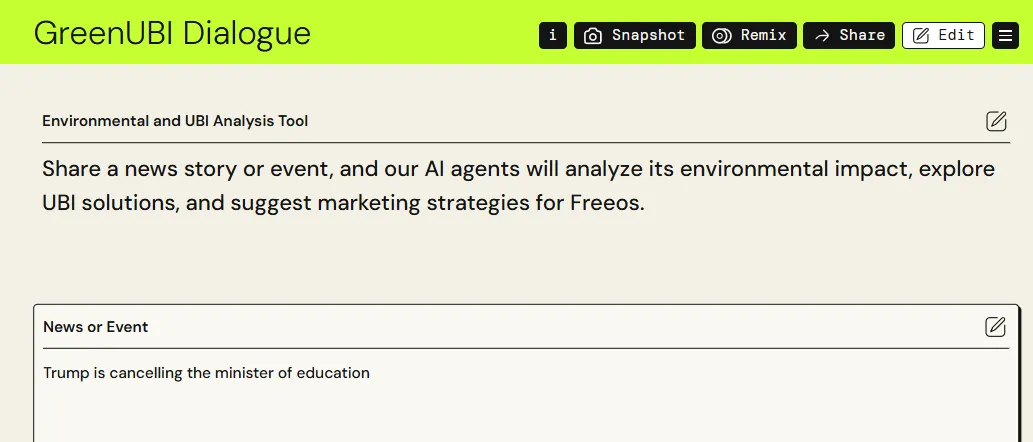Image resolution: width=1033 pixels, height=442 pixels.
Task: Select the Environmental and UBI Analysis Tool heading
Action: (x=175, y=121)
